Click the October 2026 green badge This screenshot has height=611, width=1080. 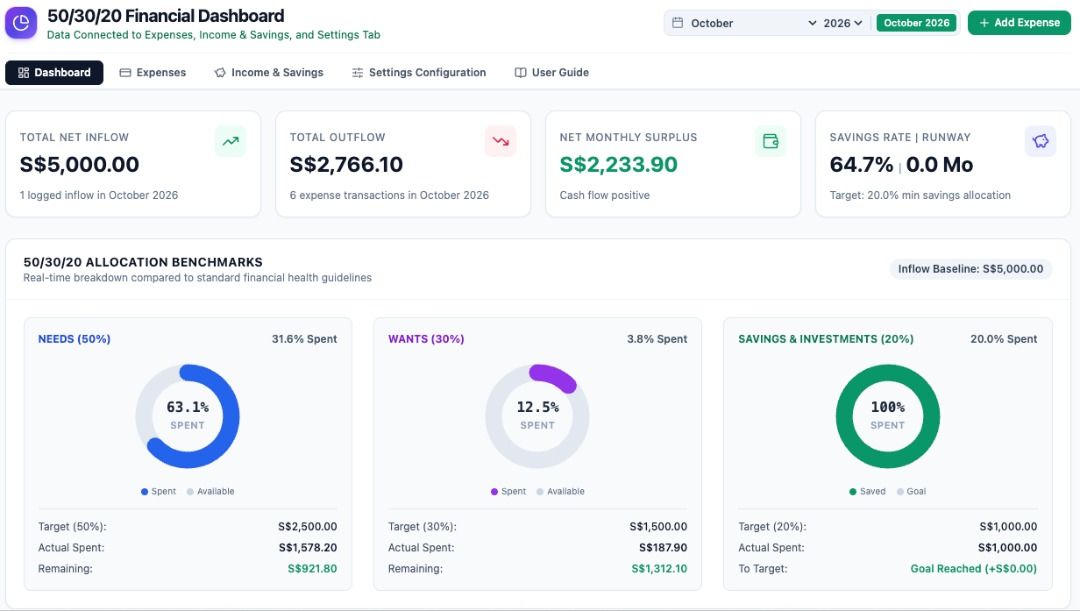tap(917, 23)
